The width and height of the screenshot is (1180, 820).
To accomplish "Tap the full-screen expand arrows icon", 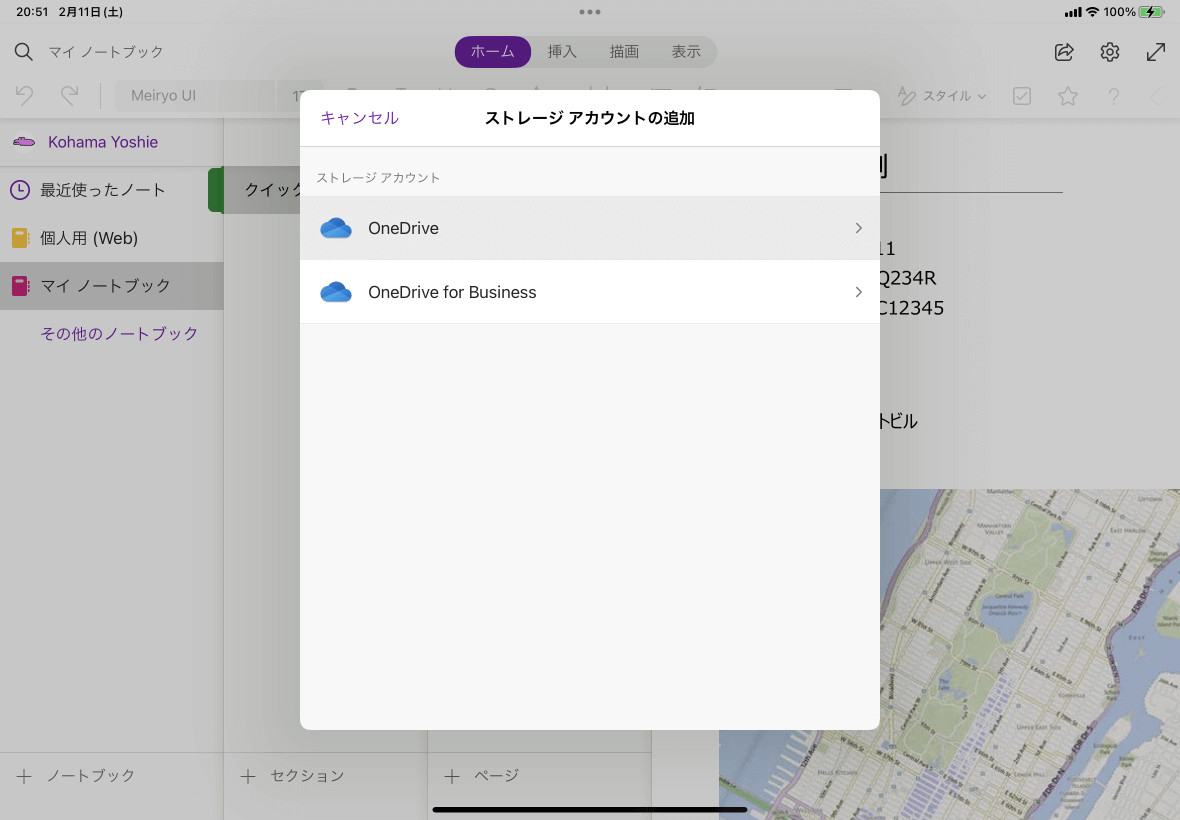I will [x=1156, y=52].
